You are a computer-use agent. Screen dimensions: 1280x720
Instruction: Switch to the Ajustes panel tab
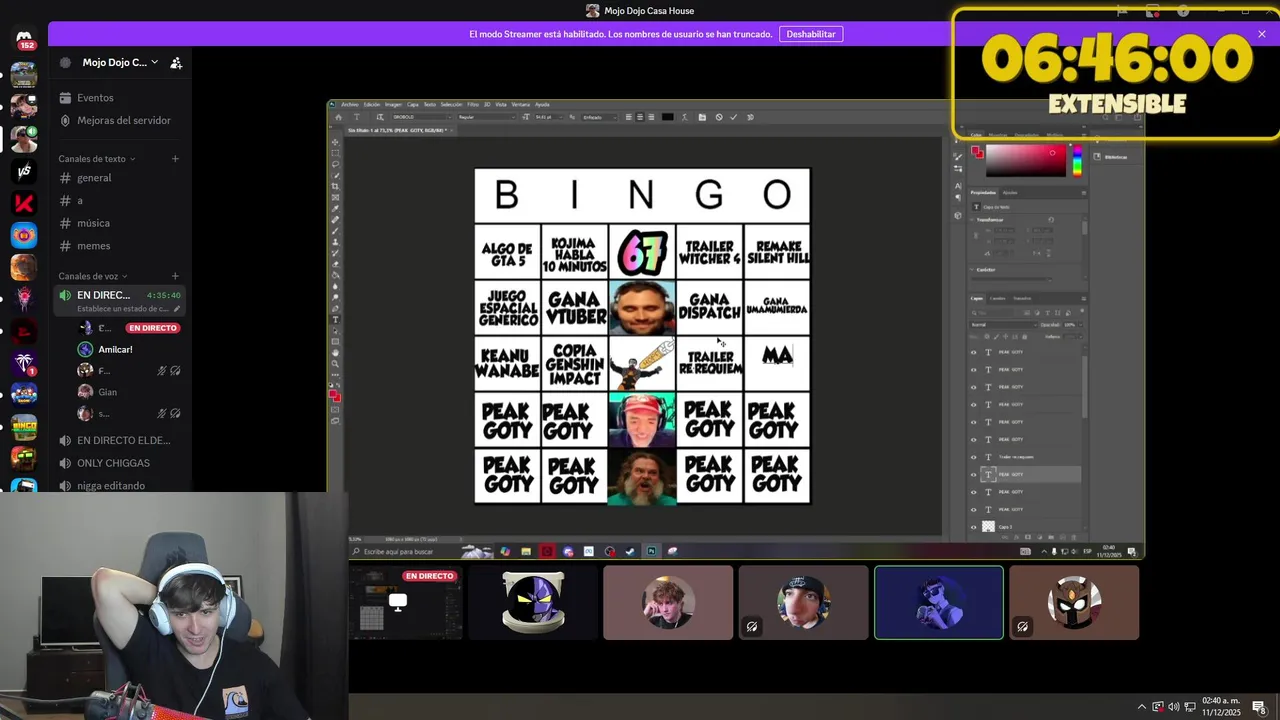1010,192
